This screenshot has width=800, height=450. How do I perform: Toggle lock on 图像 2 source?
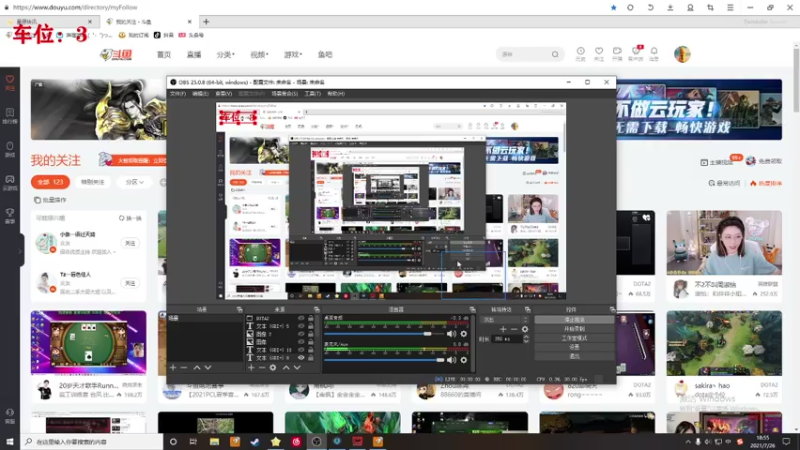(x=311, y=334)
